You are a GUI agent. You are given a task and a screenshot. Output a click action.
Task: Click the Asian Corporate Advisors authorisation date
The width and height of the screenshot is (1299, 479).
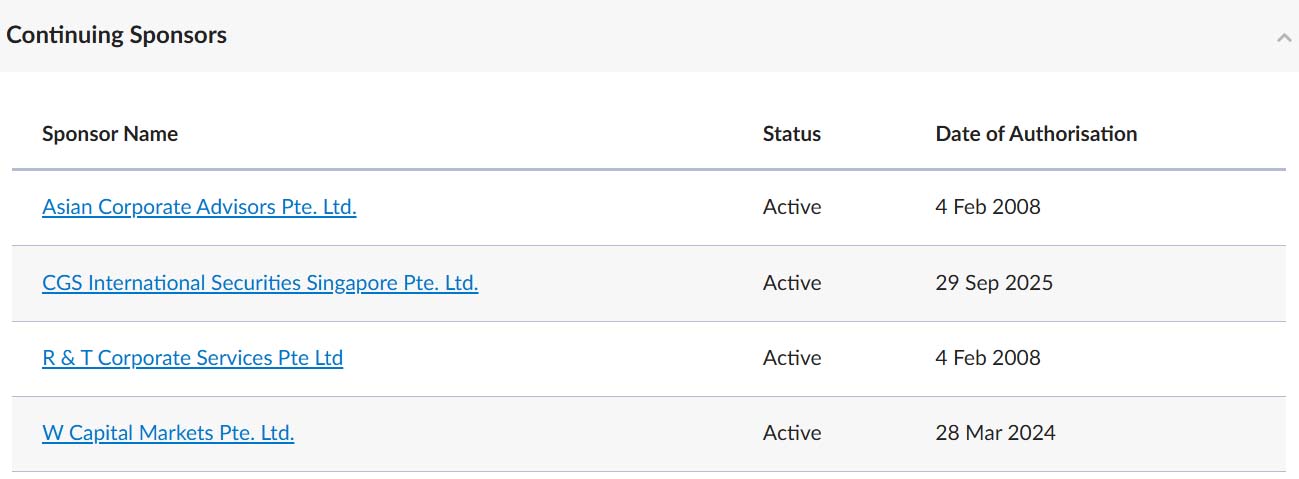tap(988, 207)
